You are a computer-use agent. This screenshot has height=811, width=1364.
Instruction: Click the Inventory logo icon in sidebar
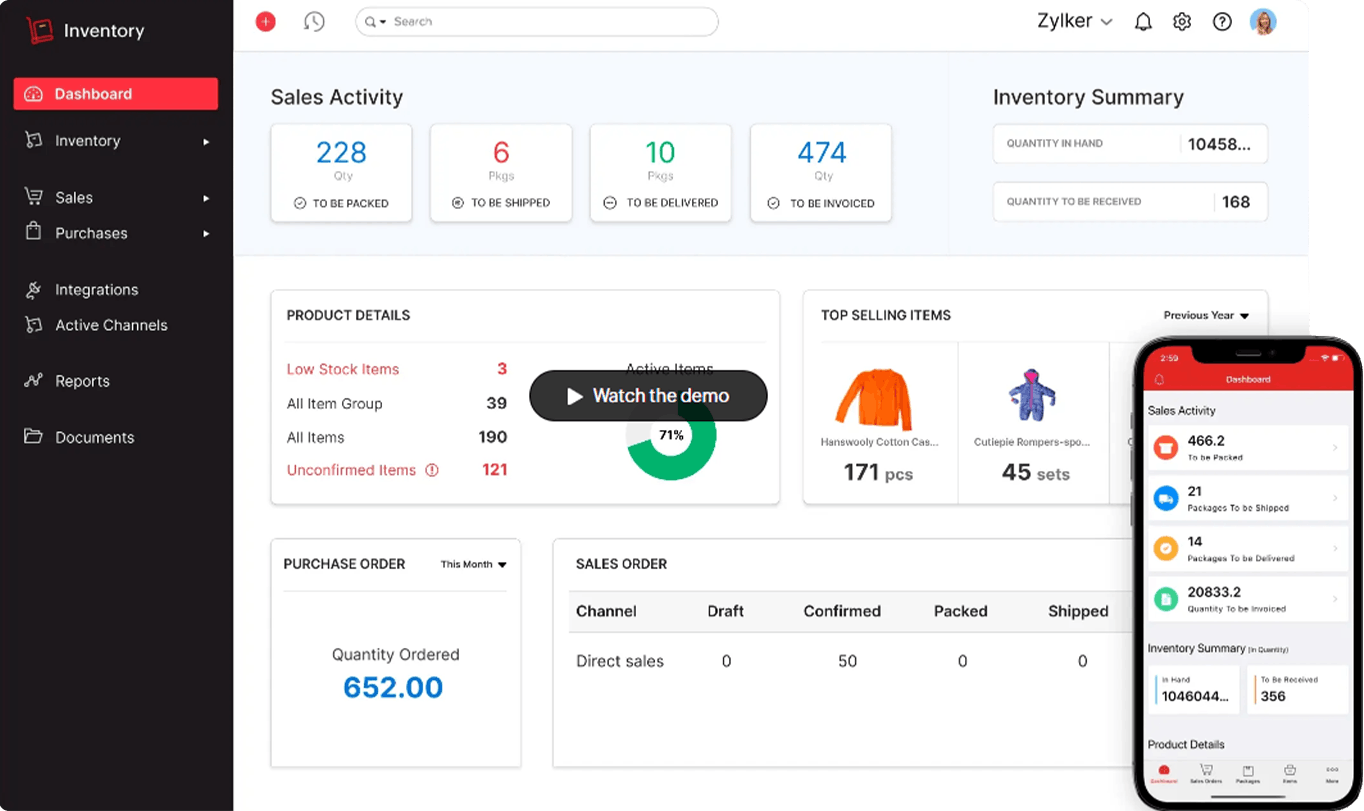point(39,31)
